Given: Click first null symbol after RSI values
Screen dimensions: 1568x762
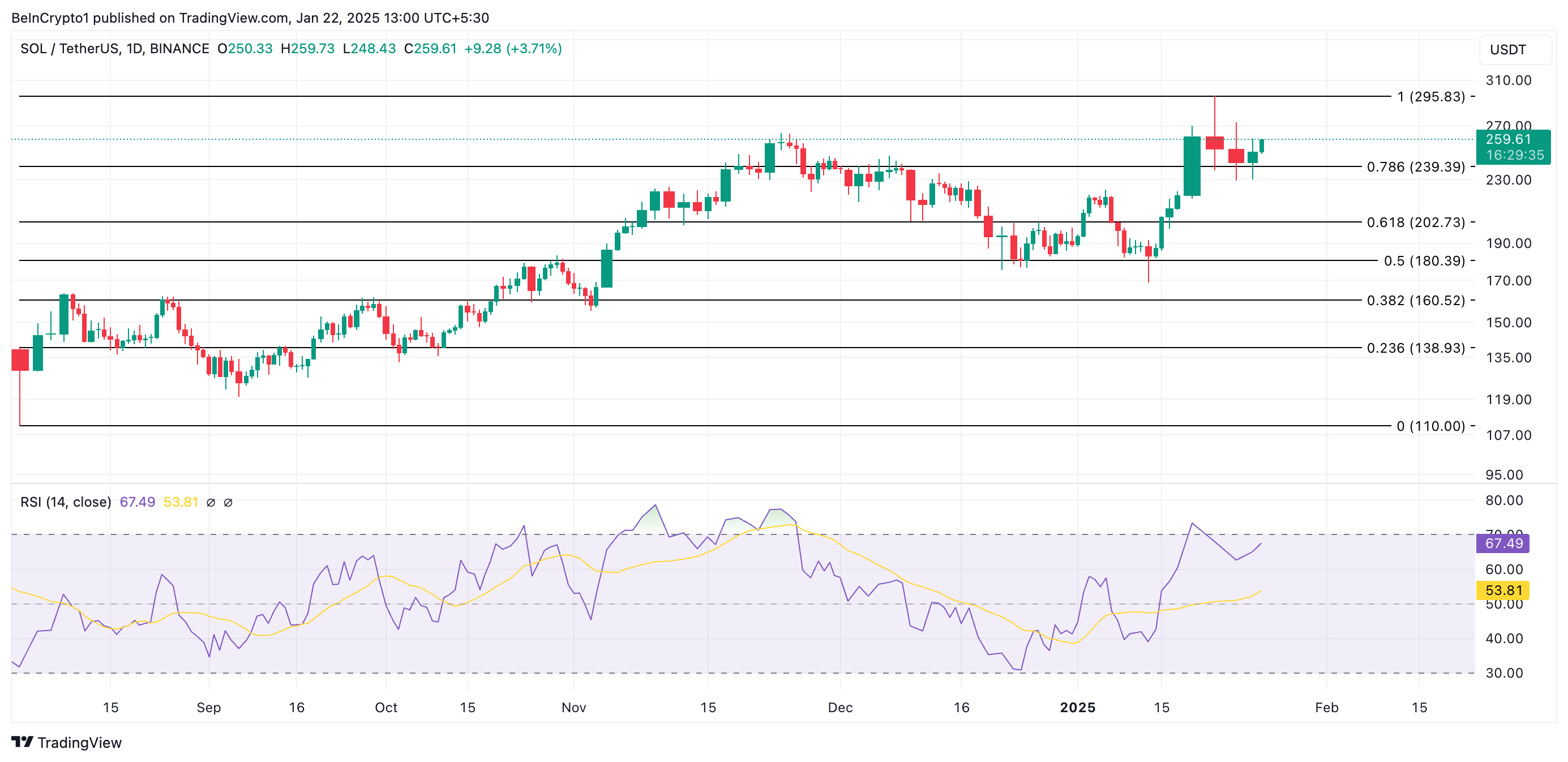Looking at the screenshot, I should (211, 503).
